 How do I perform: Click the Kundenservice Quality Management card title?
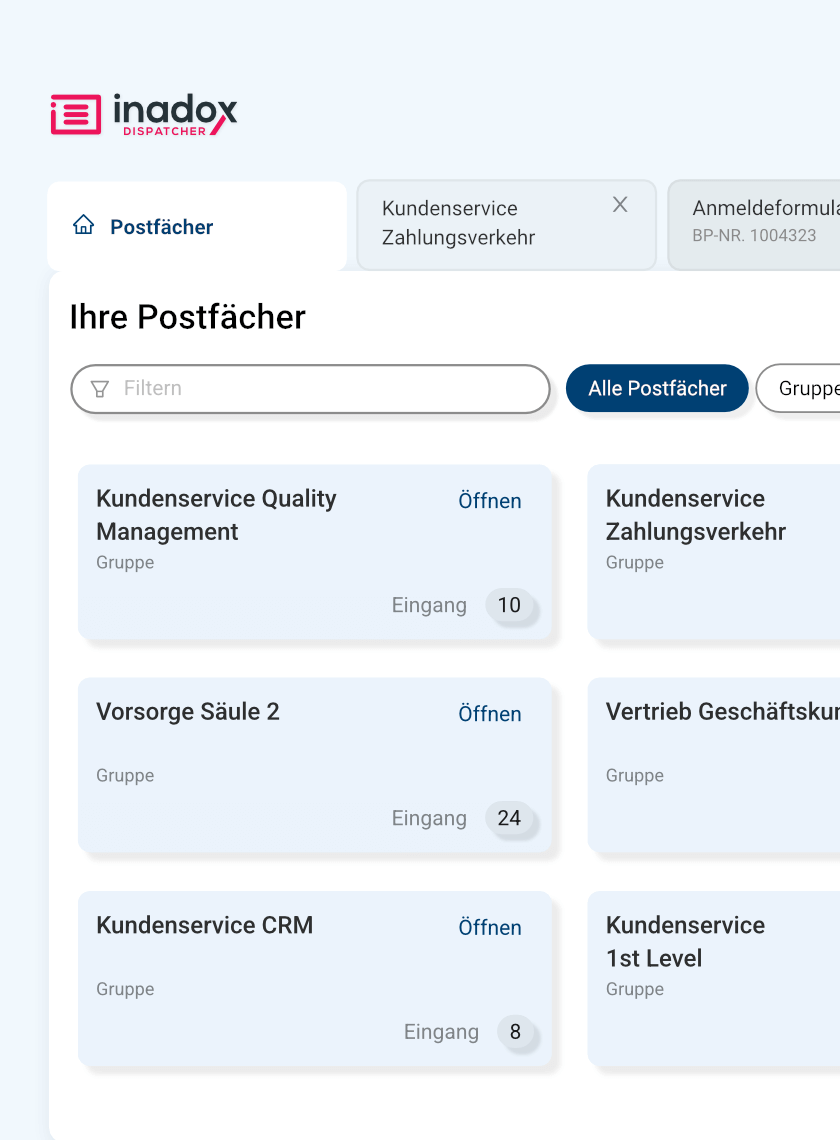pyautogui.click(x=216, y=515)
